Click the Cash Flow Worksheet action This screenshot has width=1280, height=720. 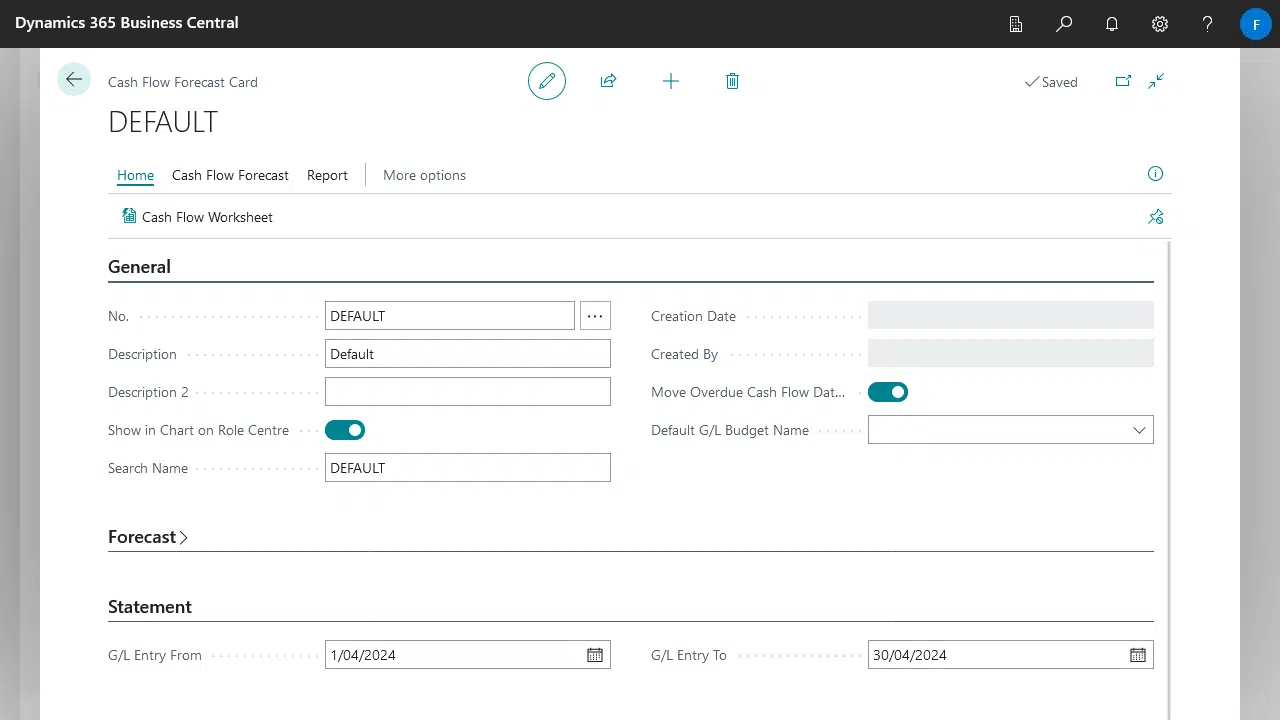click(197, 217)
